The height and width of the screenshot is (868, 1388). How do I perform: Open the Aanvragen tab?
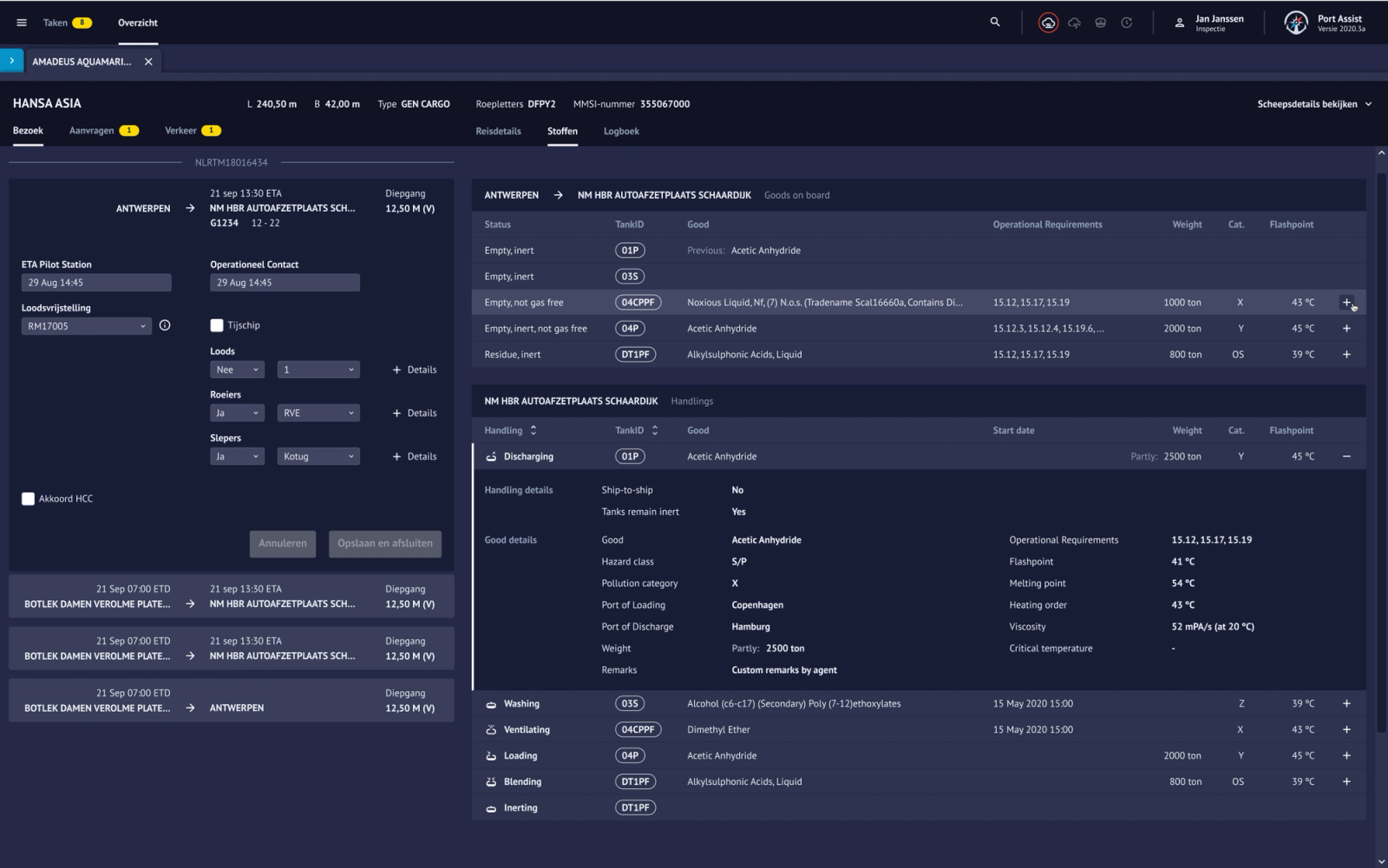92,130
